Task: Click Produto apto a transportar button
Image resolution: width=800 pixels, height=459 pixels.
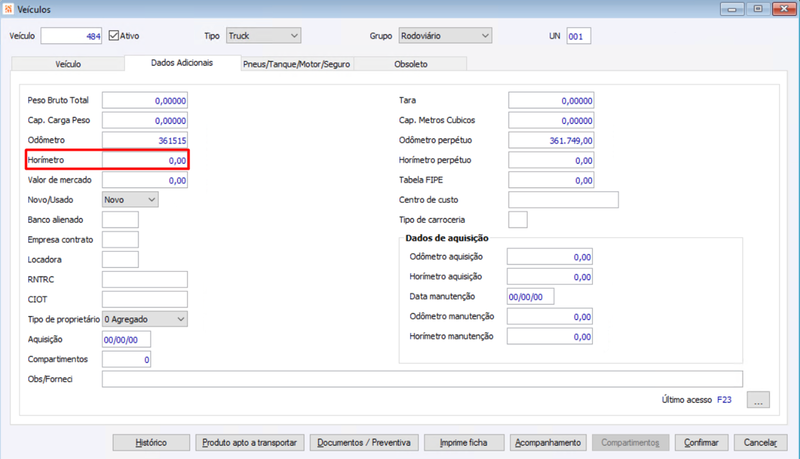Action: [249, 443]
